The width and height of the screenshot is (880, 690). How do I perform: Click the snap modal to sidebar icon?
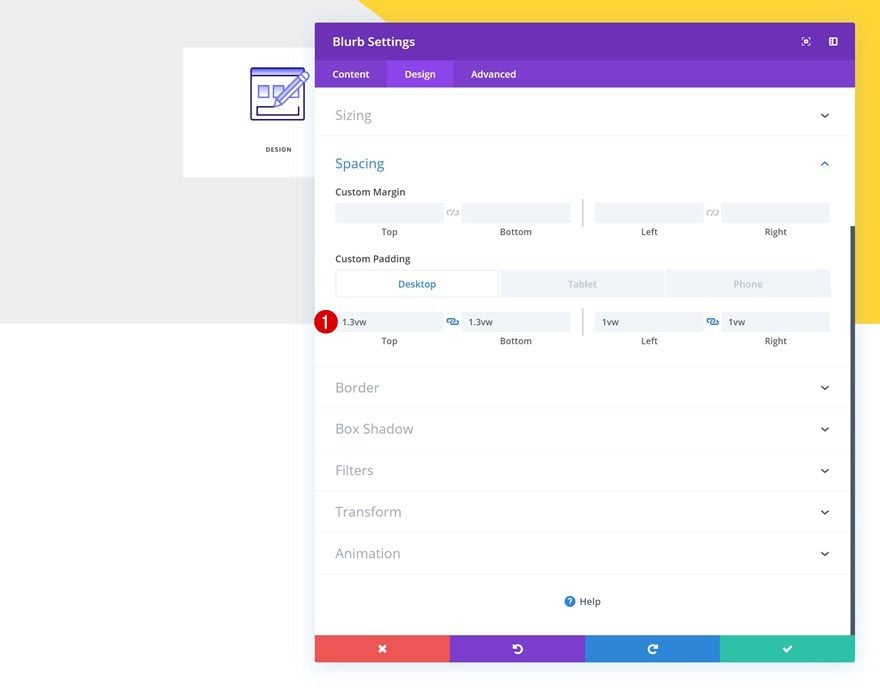[833, 42]
